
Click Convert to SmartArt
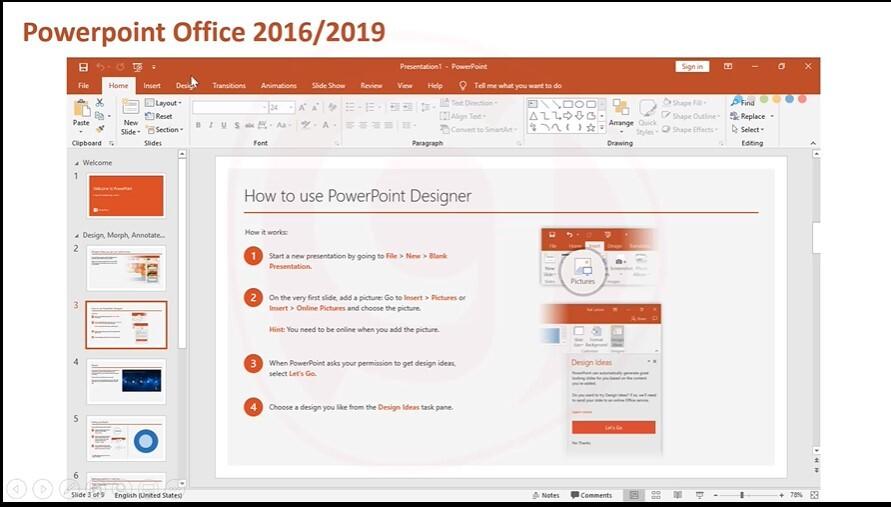tap(478, 130)
